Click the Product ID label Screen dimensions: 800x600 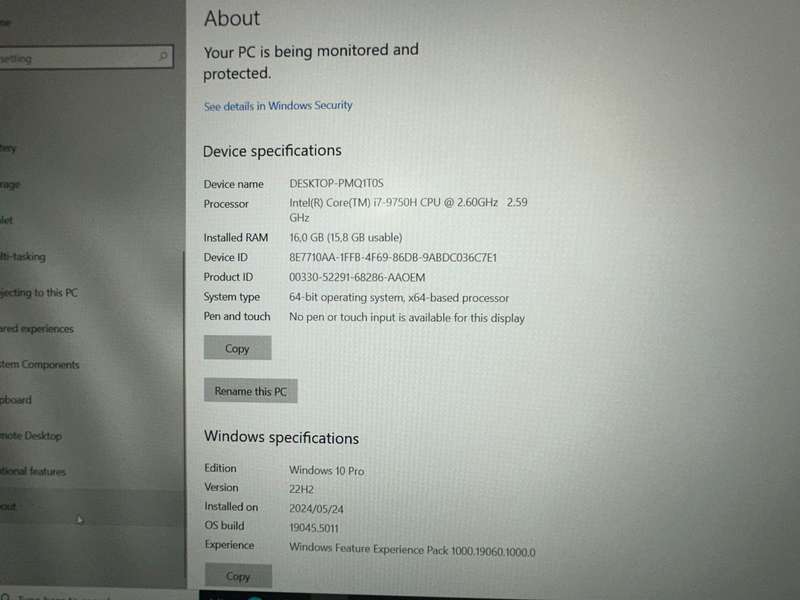point(228,277)
